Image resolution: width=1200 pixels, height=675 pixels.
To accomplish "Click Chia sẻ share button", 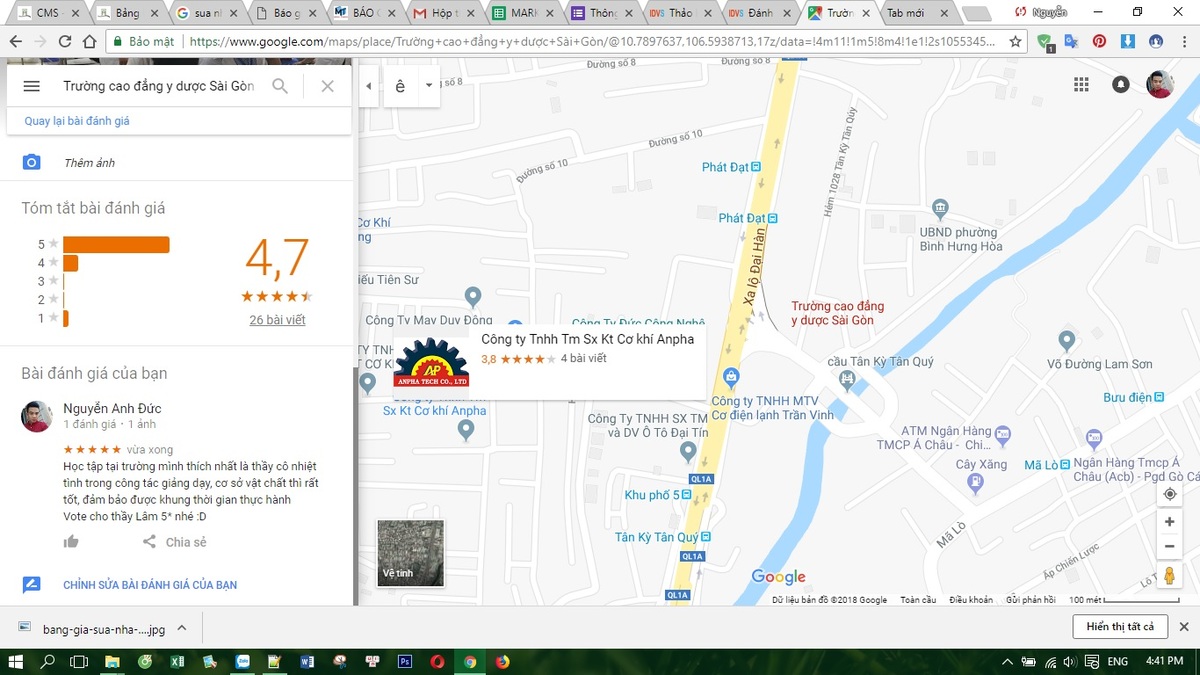I will click(174, 542).
